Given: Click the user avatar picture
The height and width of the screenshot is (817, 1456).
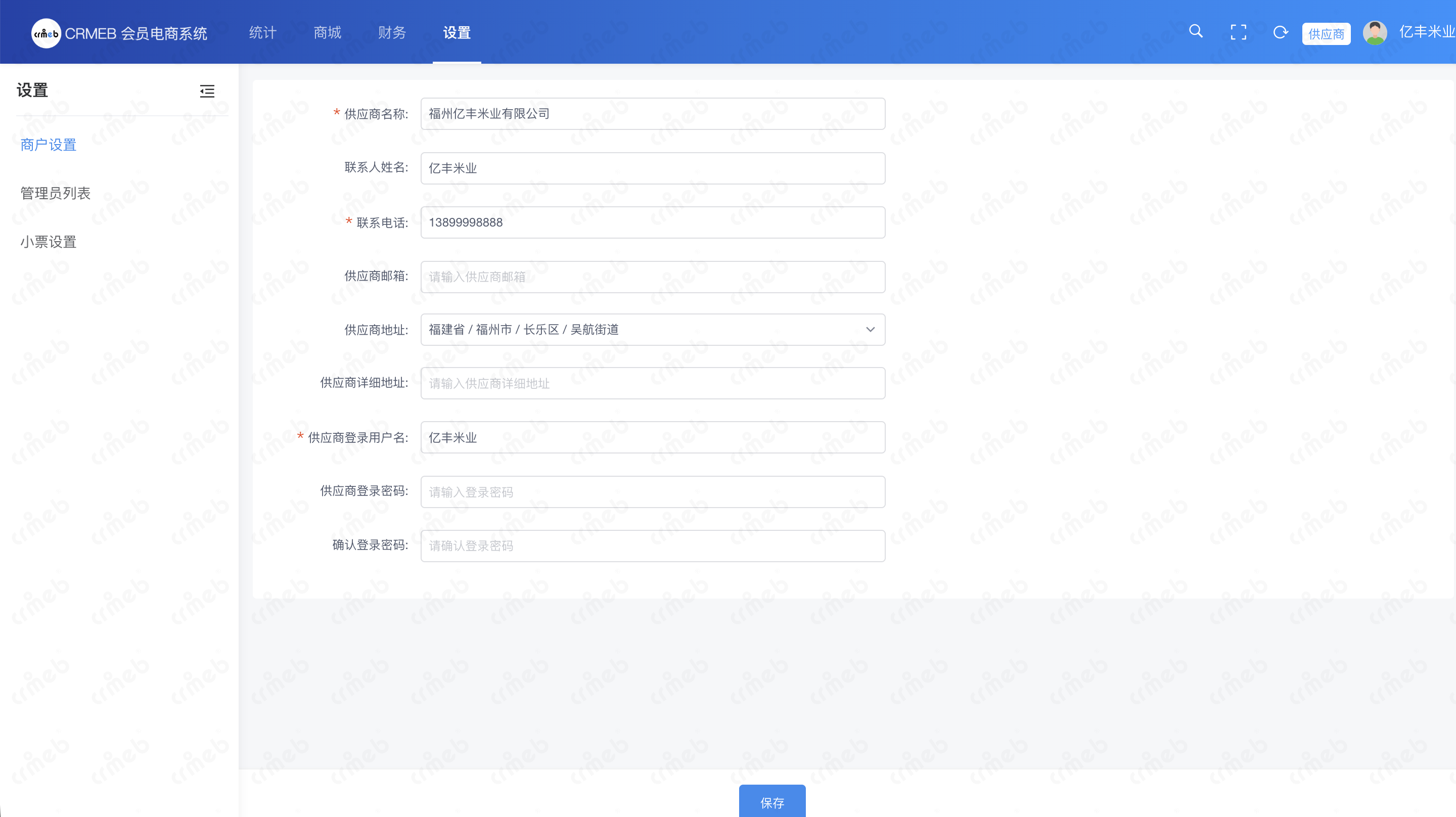Looking at the screenshot, I should (1375, 33).
